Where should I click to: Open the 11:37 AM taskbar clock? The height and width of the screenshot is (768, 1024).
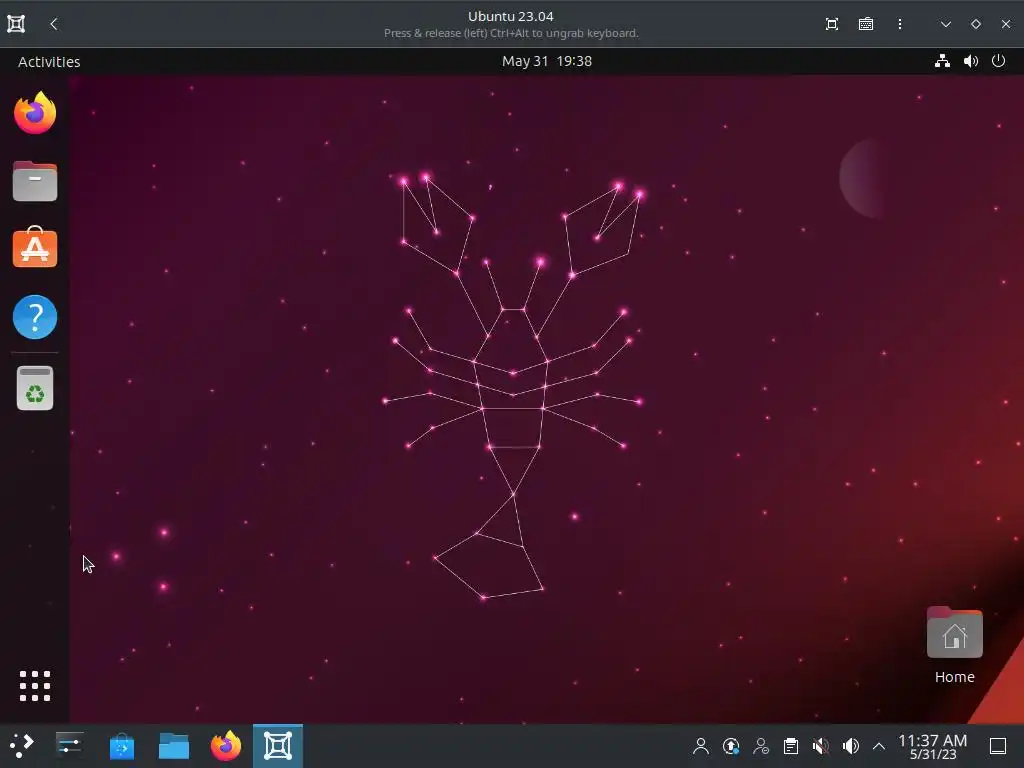tap(932, 746)
